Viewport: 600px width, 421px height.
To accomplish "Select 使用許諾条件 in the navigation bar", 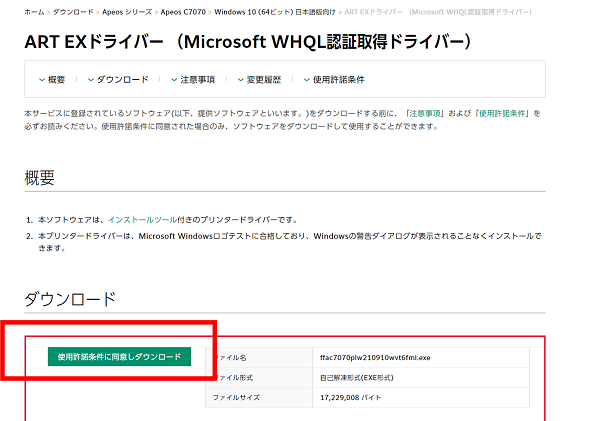I will [x=338, y=79].
